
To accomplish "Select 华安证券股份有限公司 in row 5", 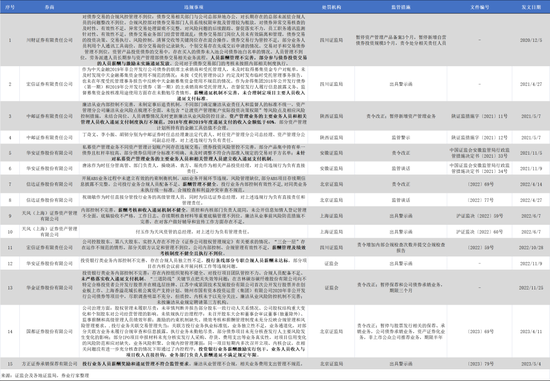I will point(49,153).
